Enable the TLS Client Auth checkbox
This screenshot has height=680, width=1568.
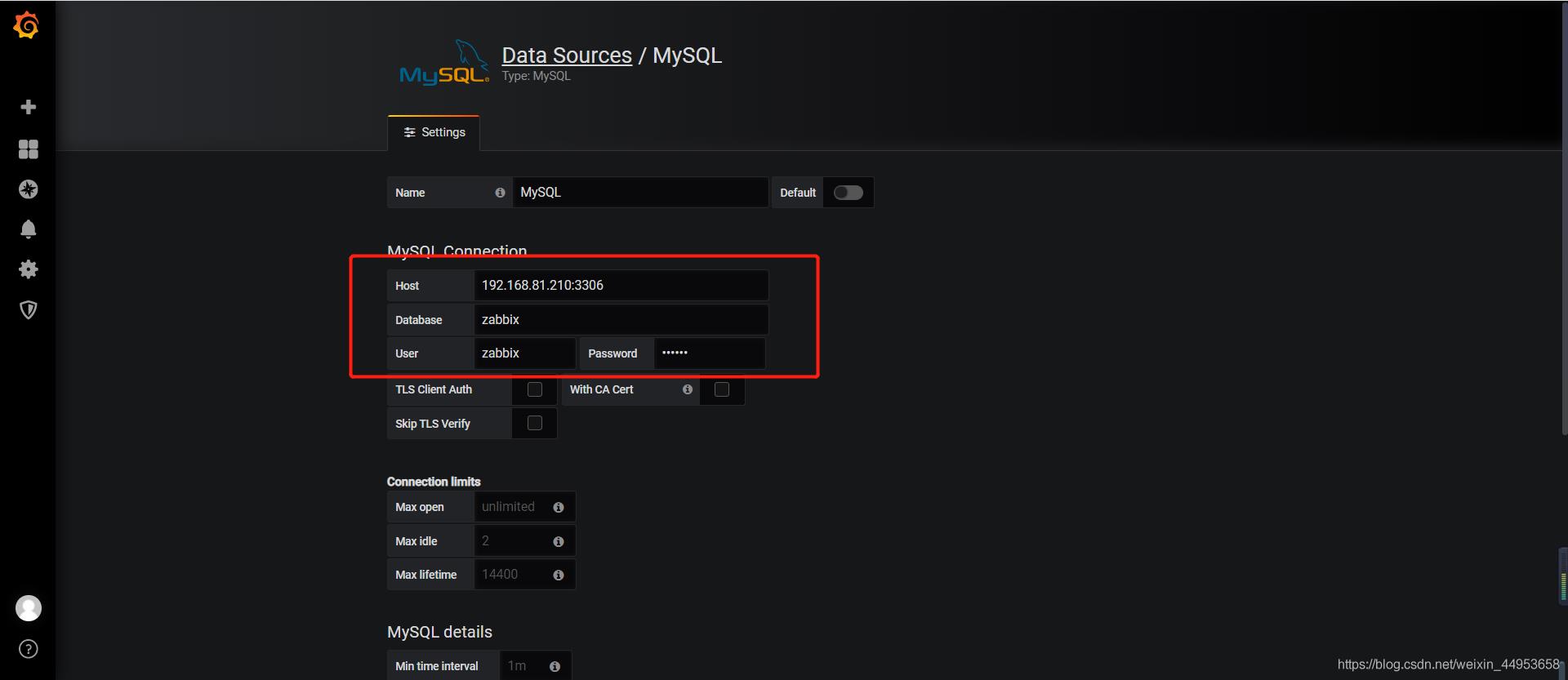tap(535, 389)
